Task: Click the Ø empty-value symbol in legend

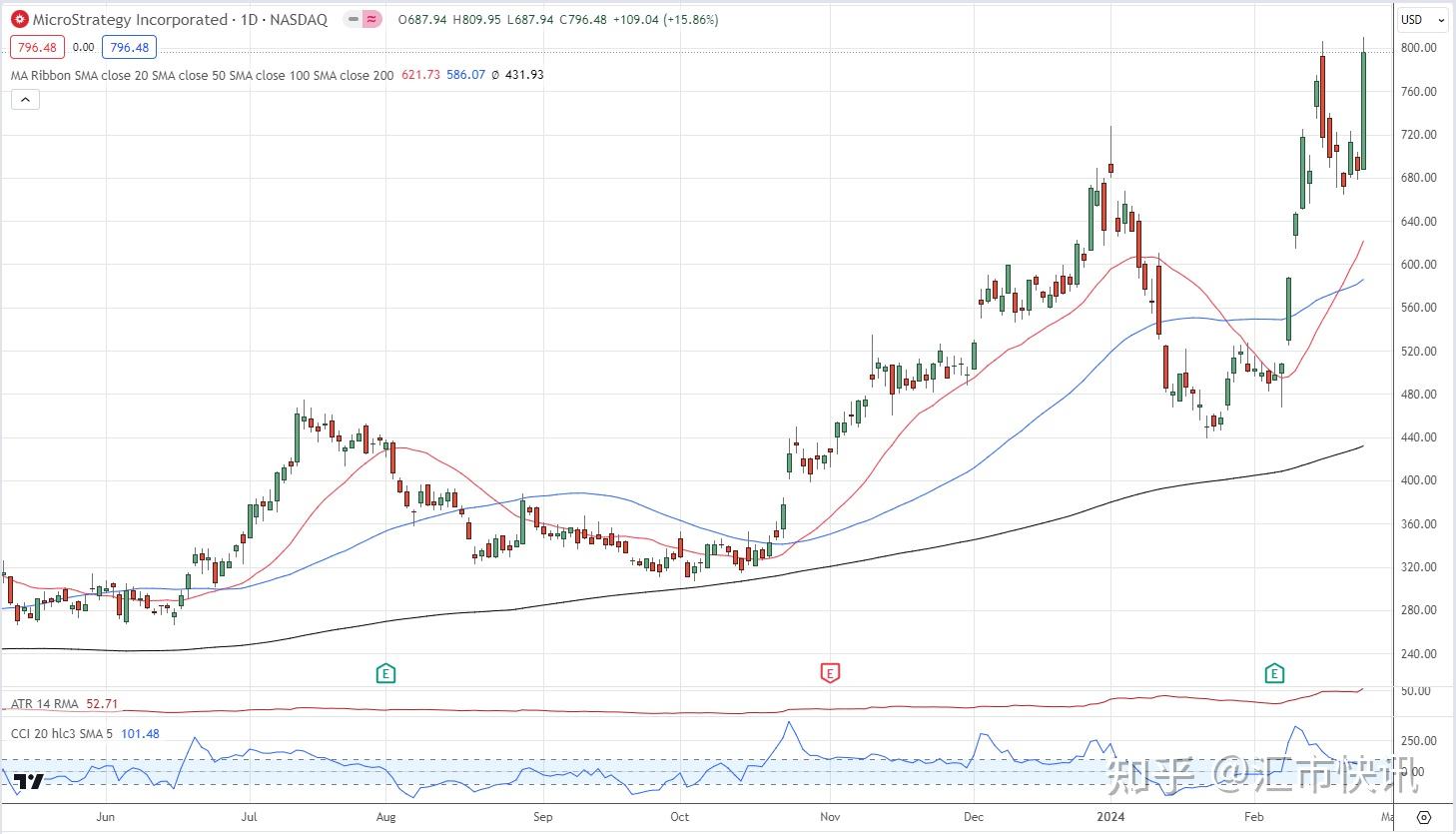Action: [495, 74]
